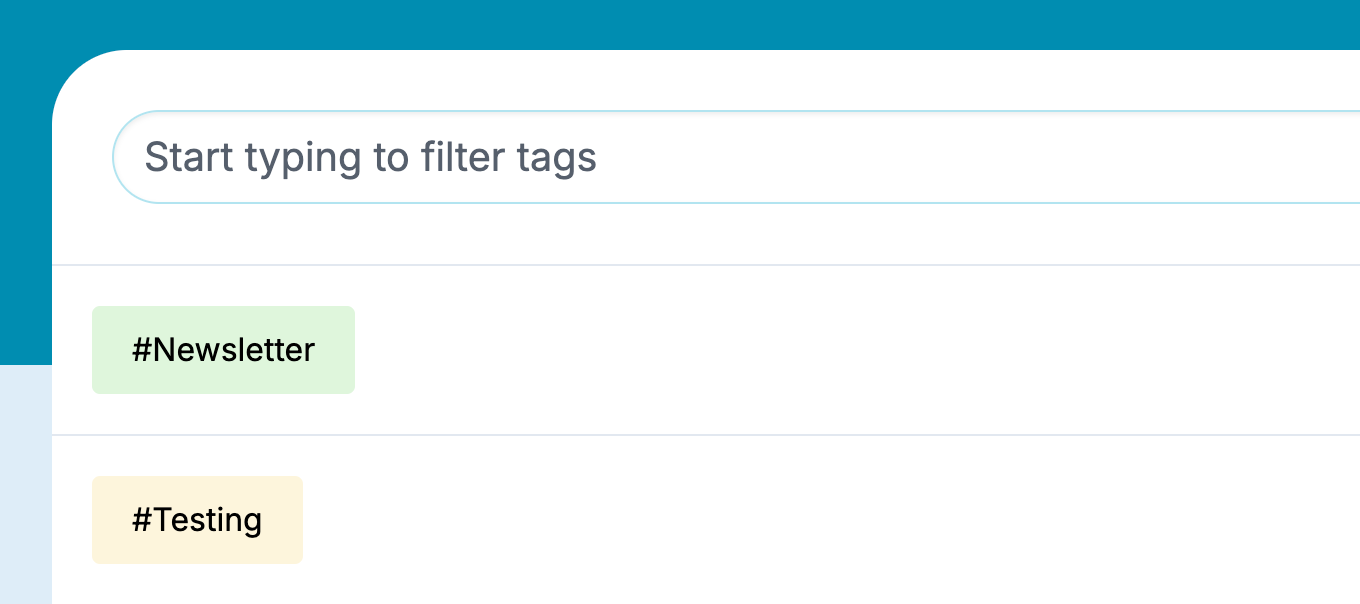The height and width of the screenshot is (604, 1360).
Task: Open the #Testing tag row
Action: pyautogui.click(x=600, y=519)
